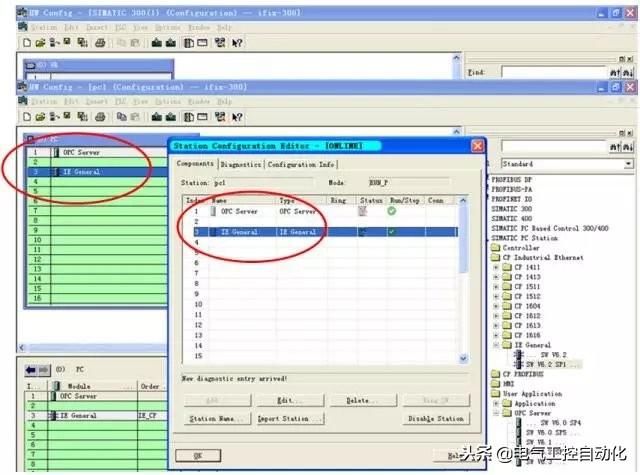640x475 pixels.
Task: Click Download icon in SIMATIC 300 window toolbar
Action: coord(157,42)
